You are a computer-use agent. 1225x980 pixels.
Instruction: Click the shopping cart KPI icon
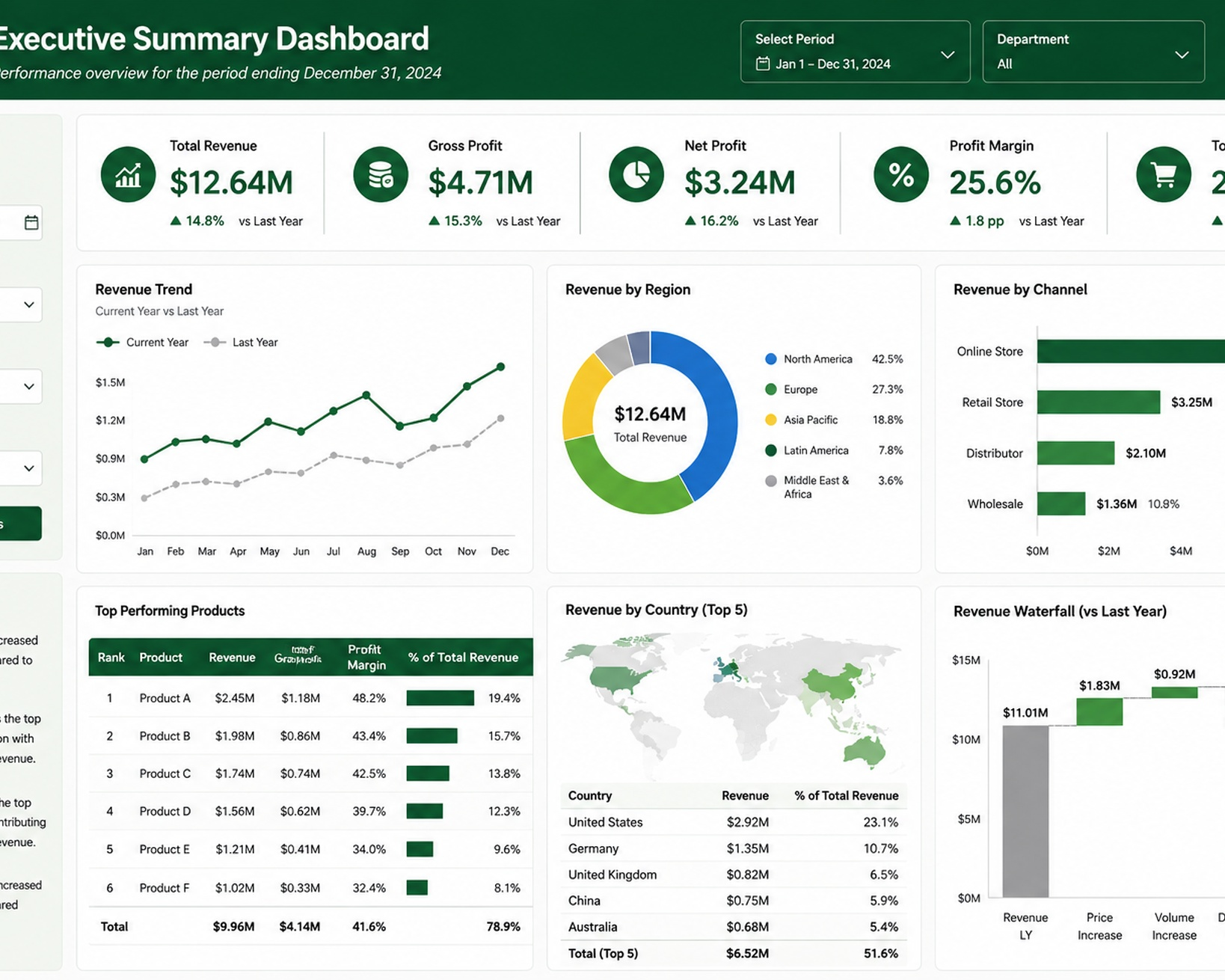coord(1164,175)
